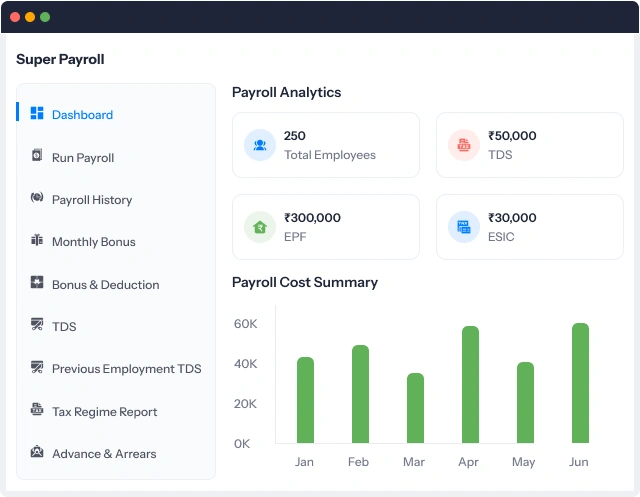This screenshot has height=497, width=640.
Task: Click the Mar month label
Action: tap(413, 462)
